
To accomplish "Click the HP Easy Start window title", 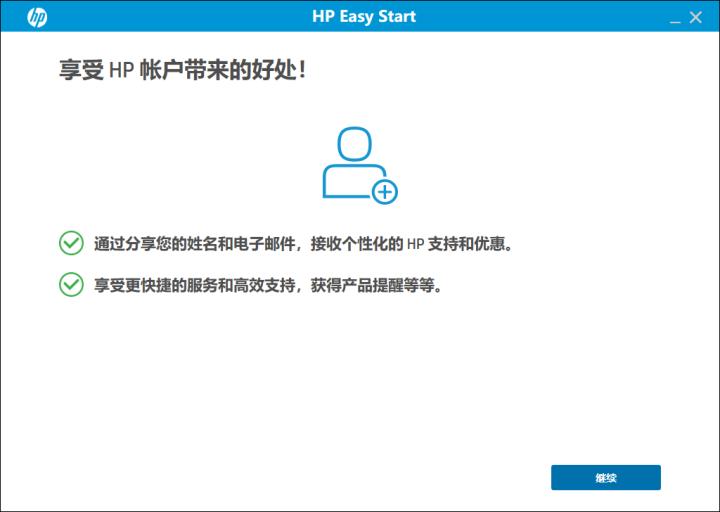I will click(x=364, y=17).
